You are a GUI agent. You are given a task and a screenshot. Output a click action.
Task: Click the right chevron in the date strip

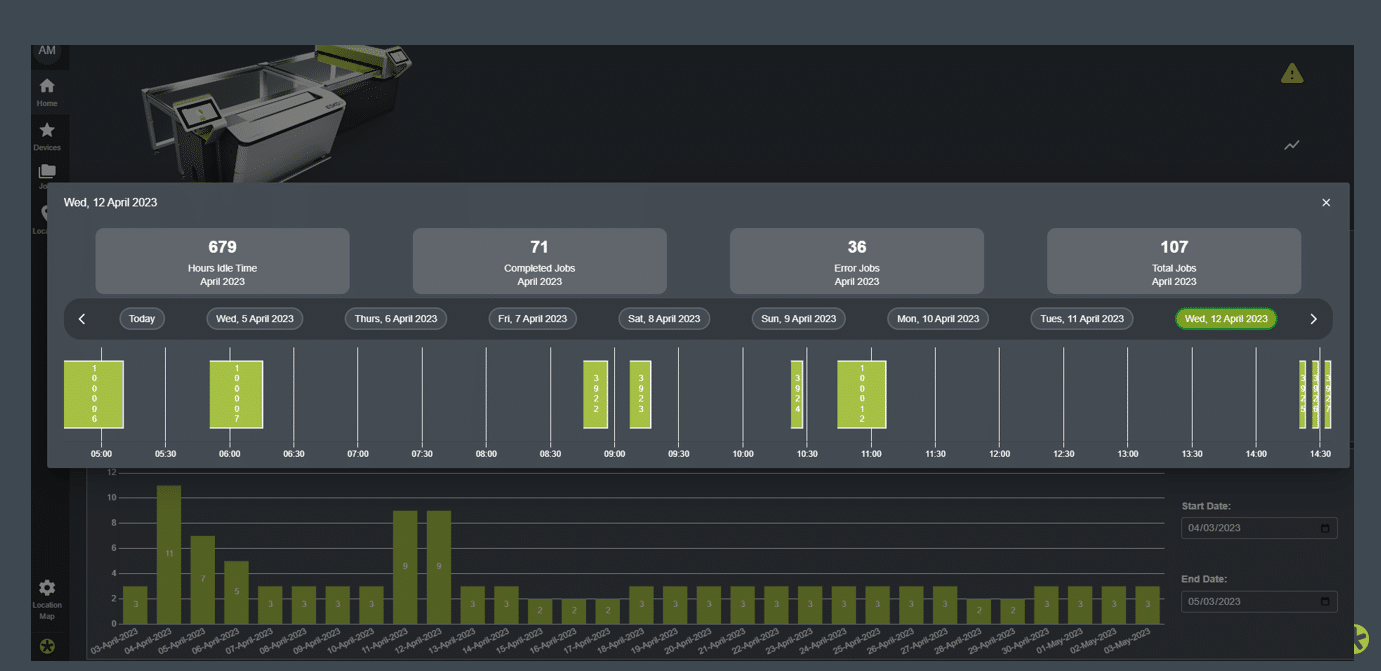pos(1313,318)
